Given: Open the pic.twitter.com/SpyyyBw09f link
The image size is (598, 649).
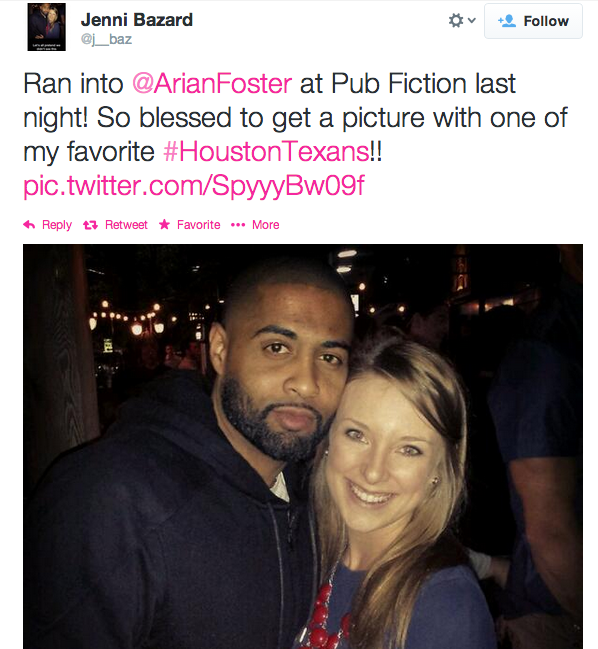Looking at the screenshot, I should pyautogui.click(x=194, y=186).
